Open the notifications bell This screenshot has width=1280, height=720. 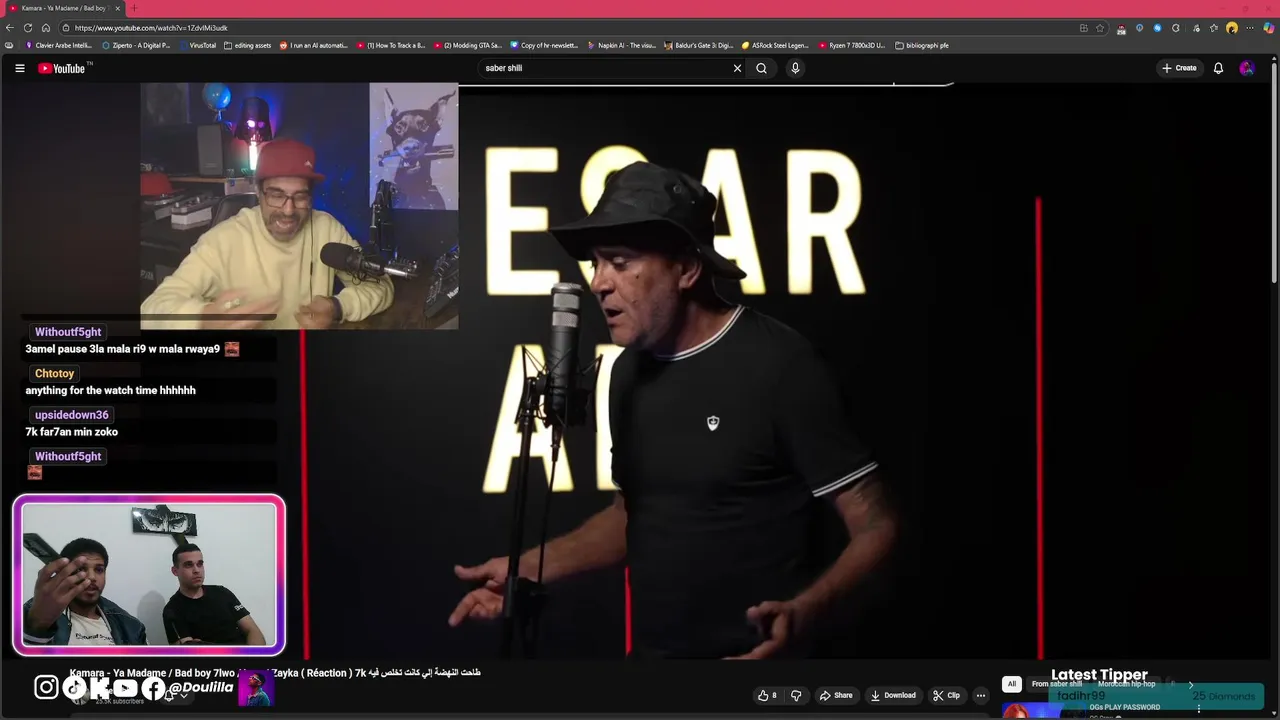(x=1218, y=68)
